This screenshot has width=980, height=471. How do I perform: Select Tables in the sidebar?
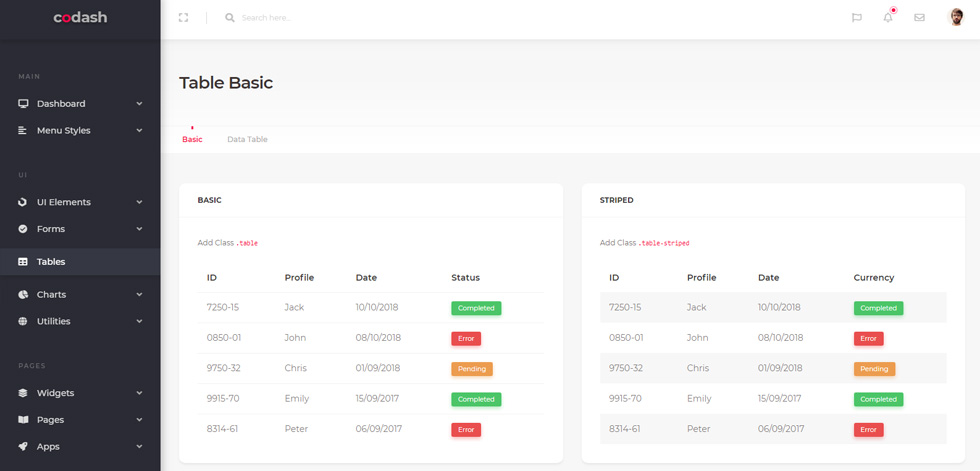80,262
